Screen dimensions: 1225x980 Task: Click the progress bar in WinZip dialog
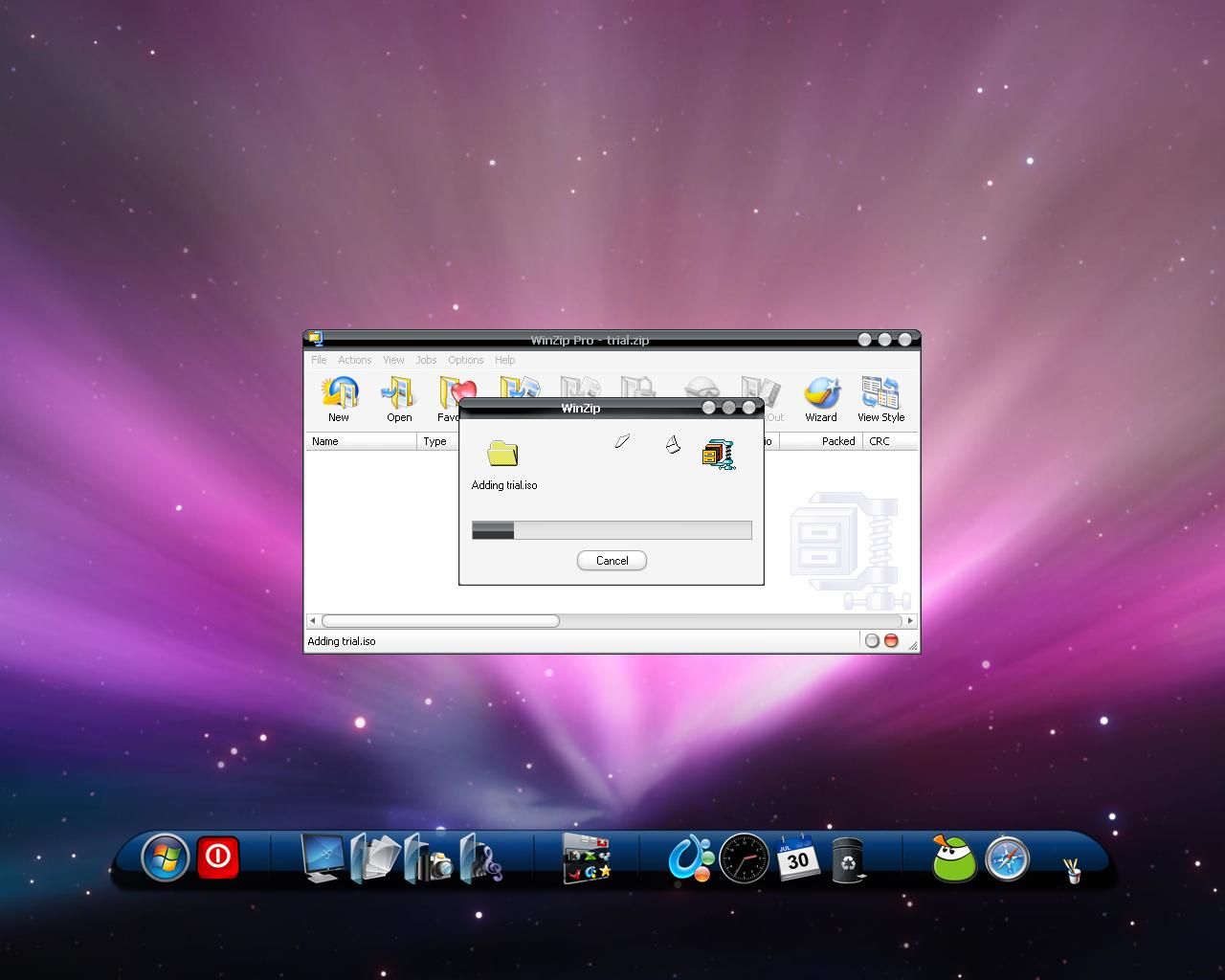[x=612, y=530]
